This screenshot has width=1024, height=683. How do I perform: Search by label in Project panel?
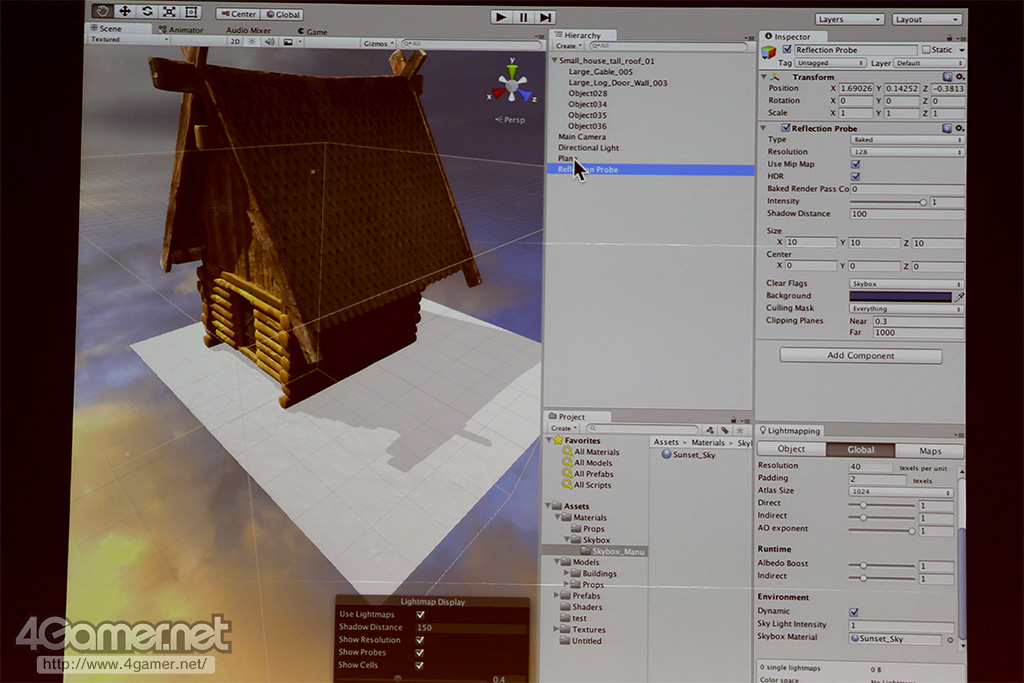(725, 430)
